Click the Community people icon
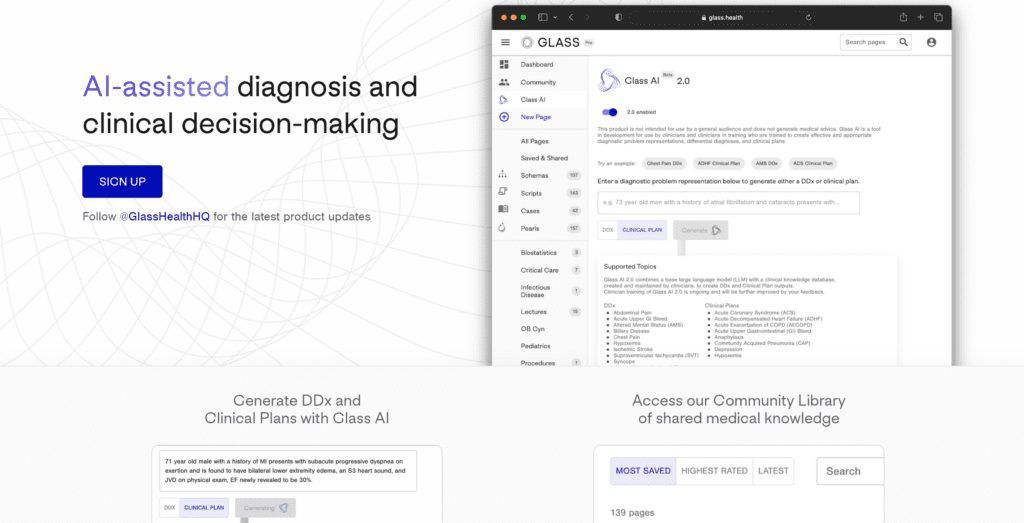 504,82
